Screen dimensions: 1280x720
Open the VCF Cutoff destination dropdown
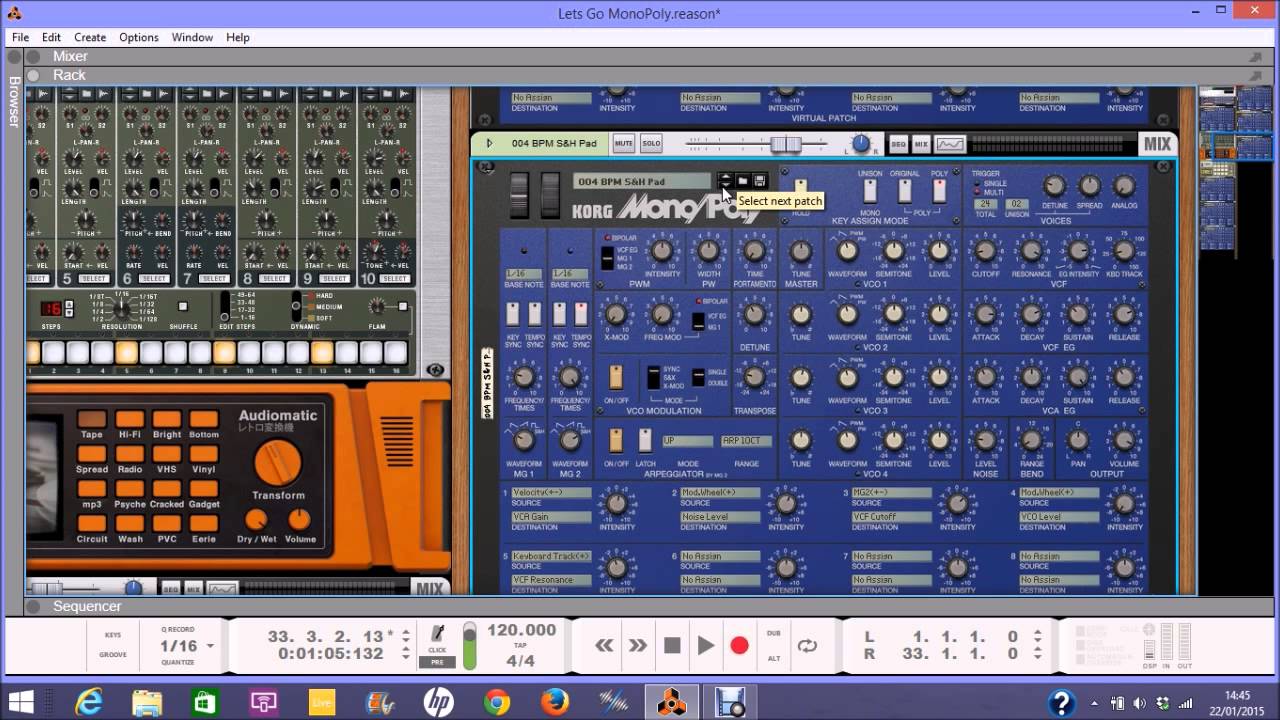(892, 517)
